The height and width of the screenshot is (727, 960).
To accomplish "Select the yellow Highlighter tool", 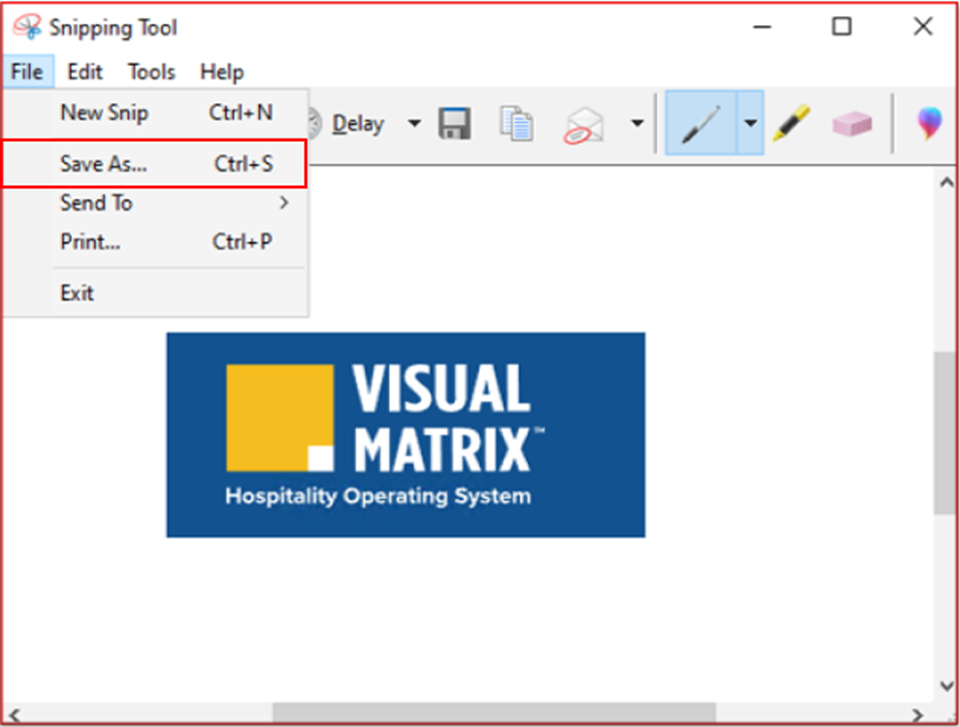I will [790, 124].
